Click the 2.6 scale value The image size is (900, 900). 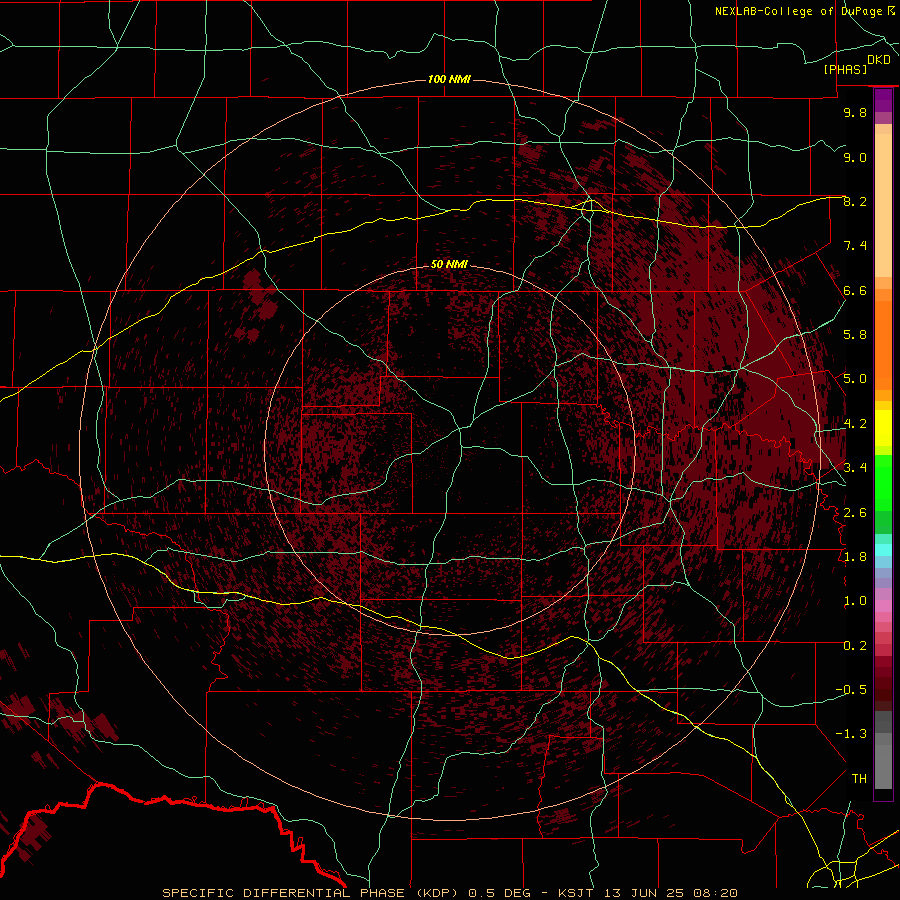(x=855, y=513)
